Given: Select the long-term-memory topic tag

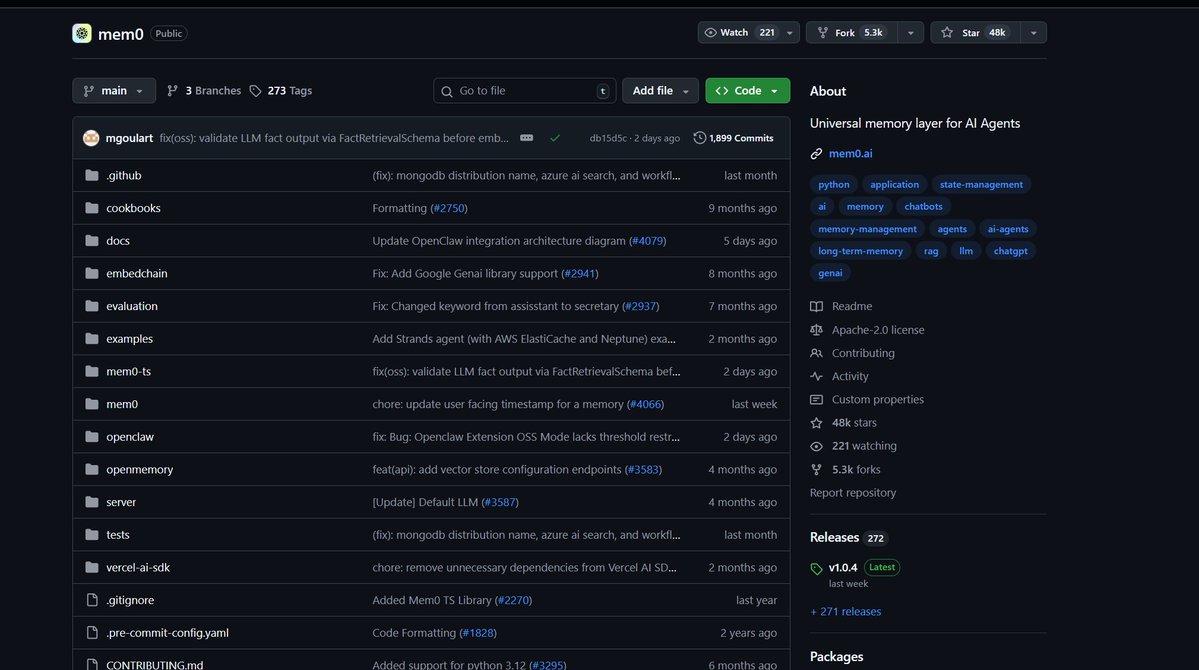Looking at the screenshot, I should pos(860,251).
